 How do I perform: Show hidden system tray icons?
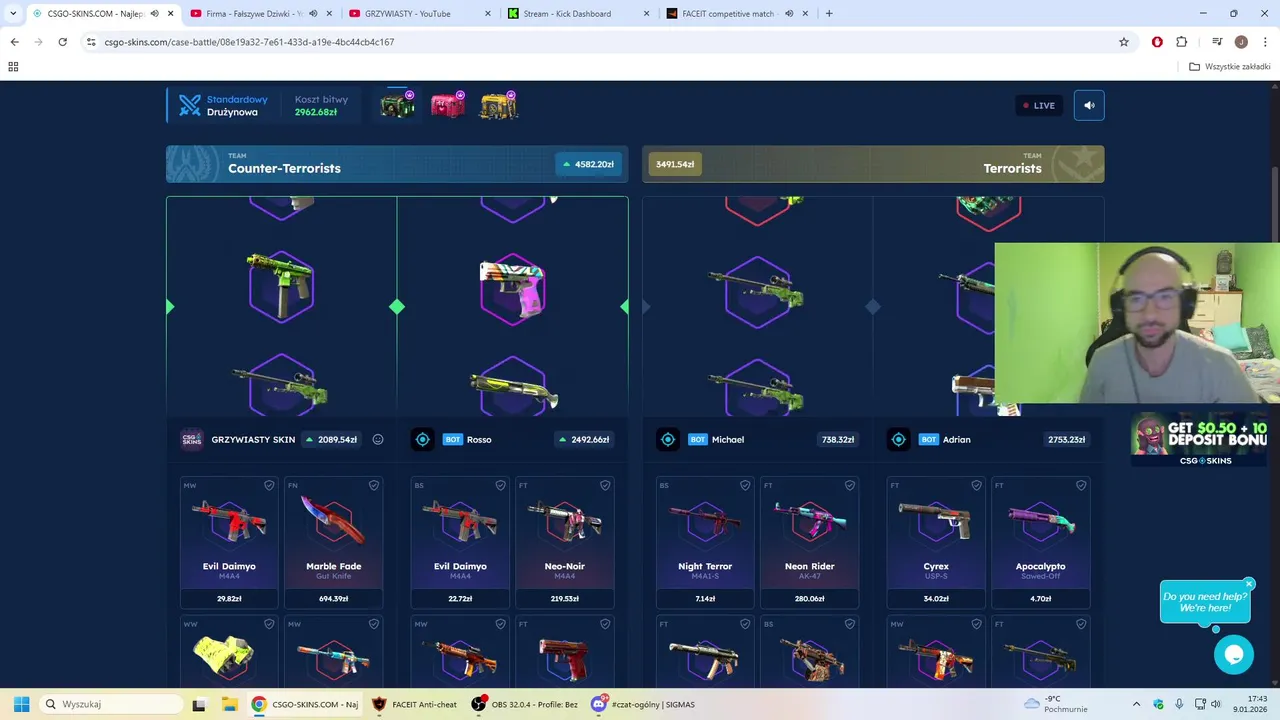point(1136,704)
